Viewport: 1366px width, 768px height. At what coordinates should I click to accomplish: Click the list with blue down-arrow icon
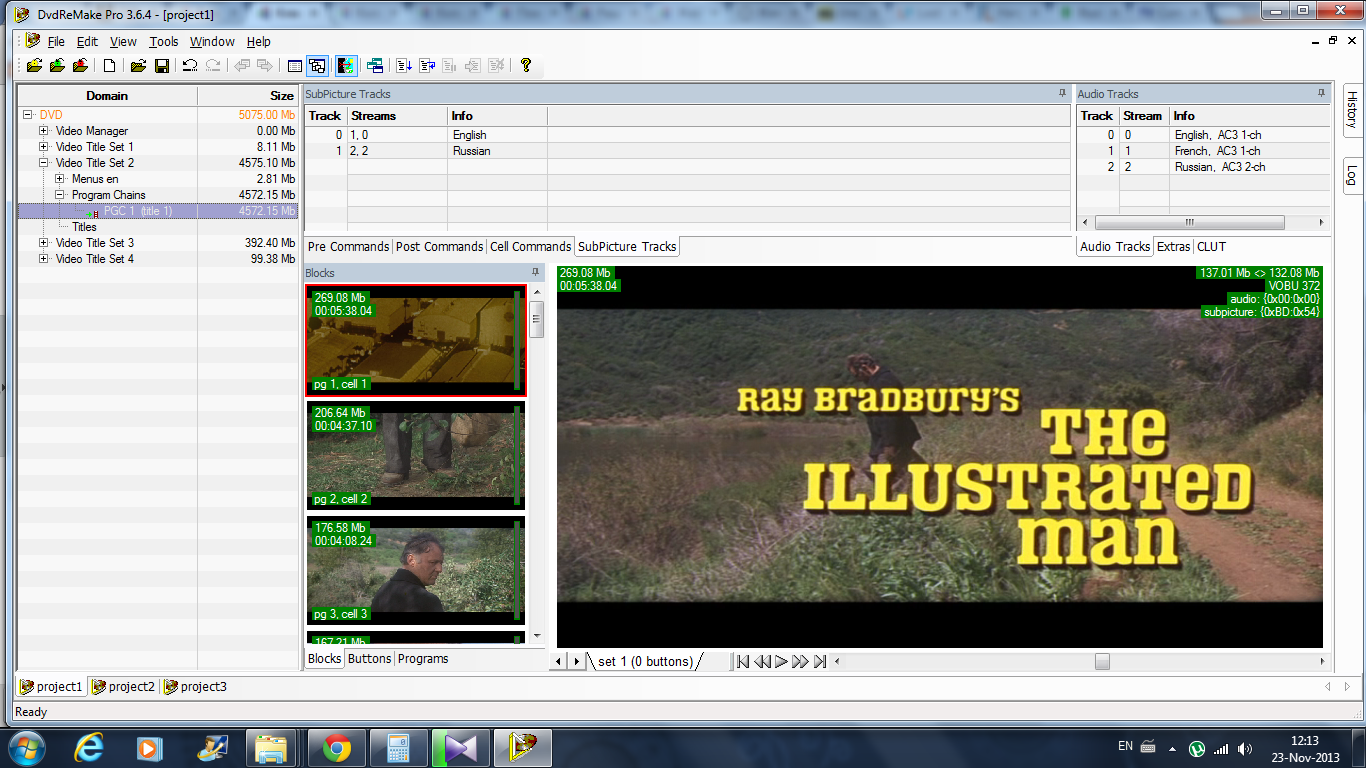403,66
